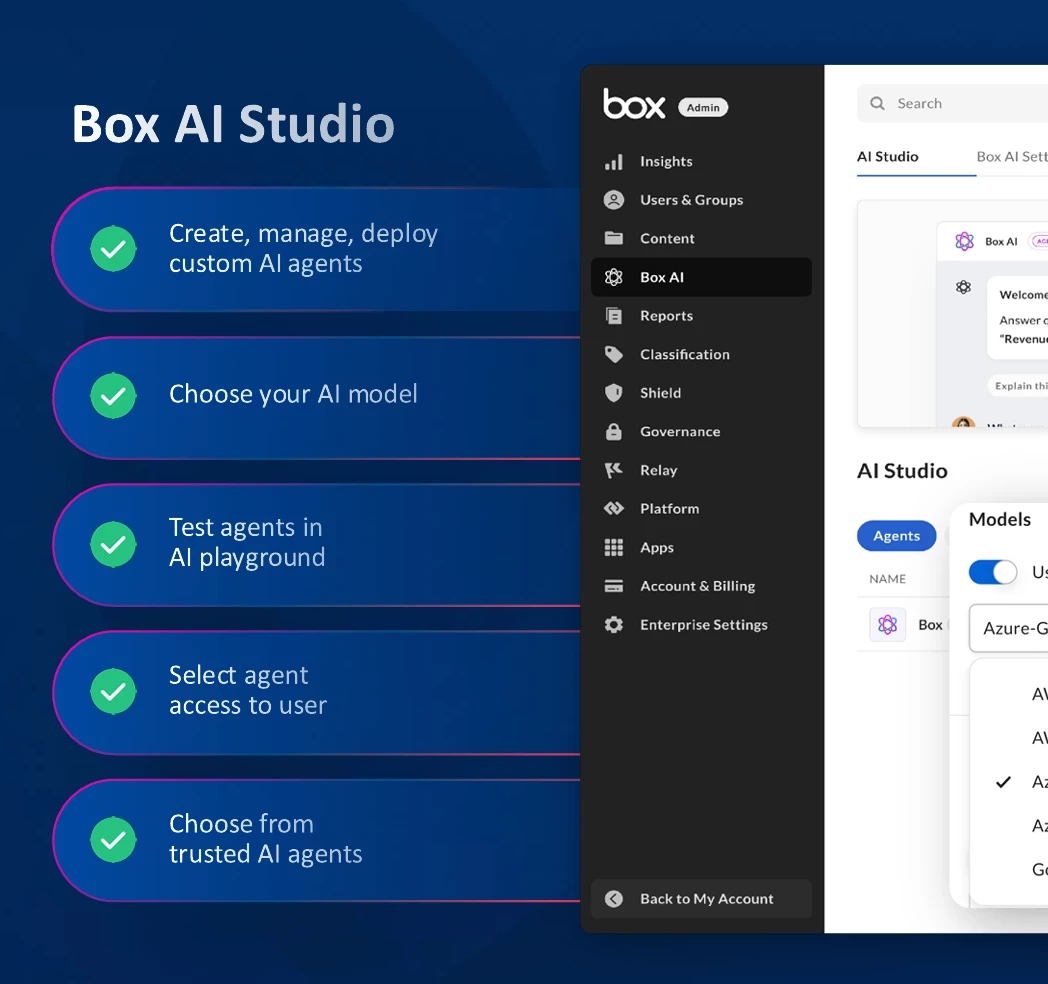Click the Platform code brackets icon
Image resolution: width=1048 pixels, height=984 pixels.
[x=614, y=509]
